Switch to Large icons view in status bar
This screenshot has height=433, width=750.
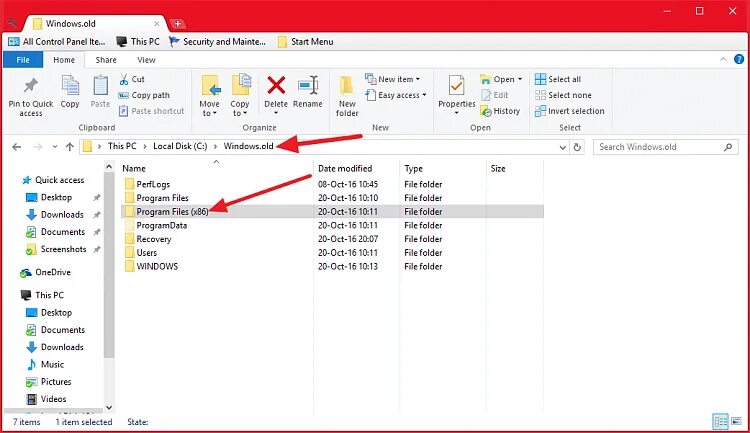(737, 422)
